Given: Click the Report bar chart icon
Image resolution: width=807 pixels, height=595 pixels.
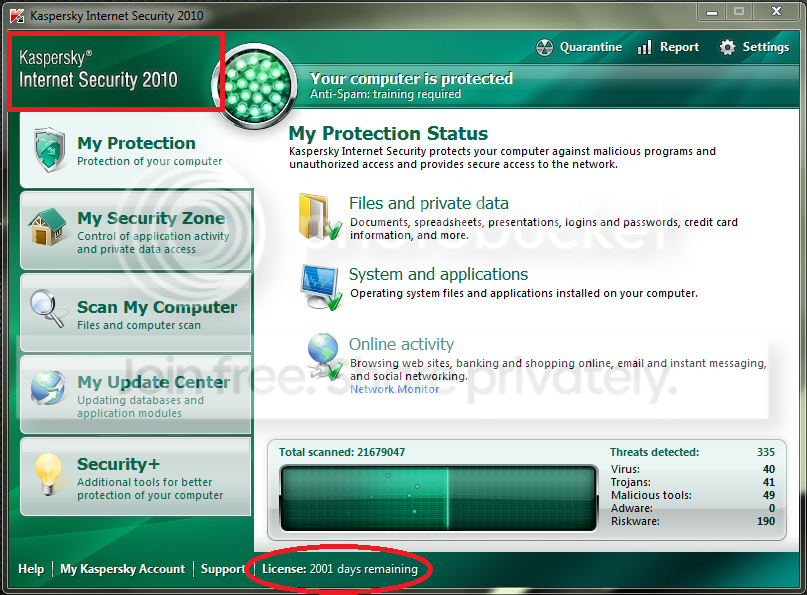Looking at the screenshot, I should point(644,47).
